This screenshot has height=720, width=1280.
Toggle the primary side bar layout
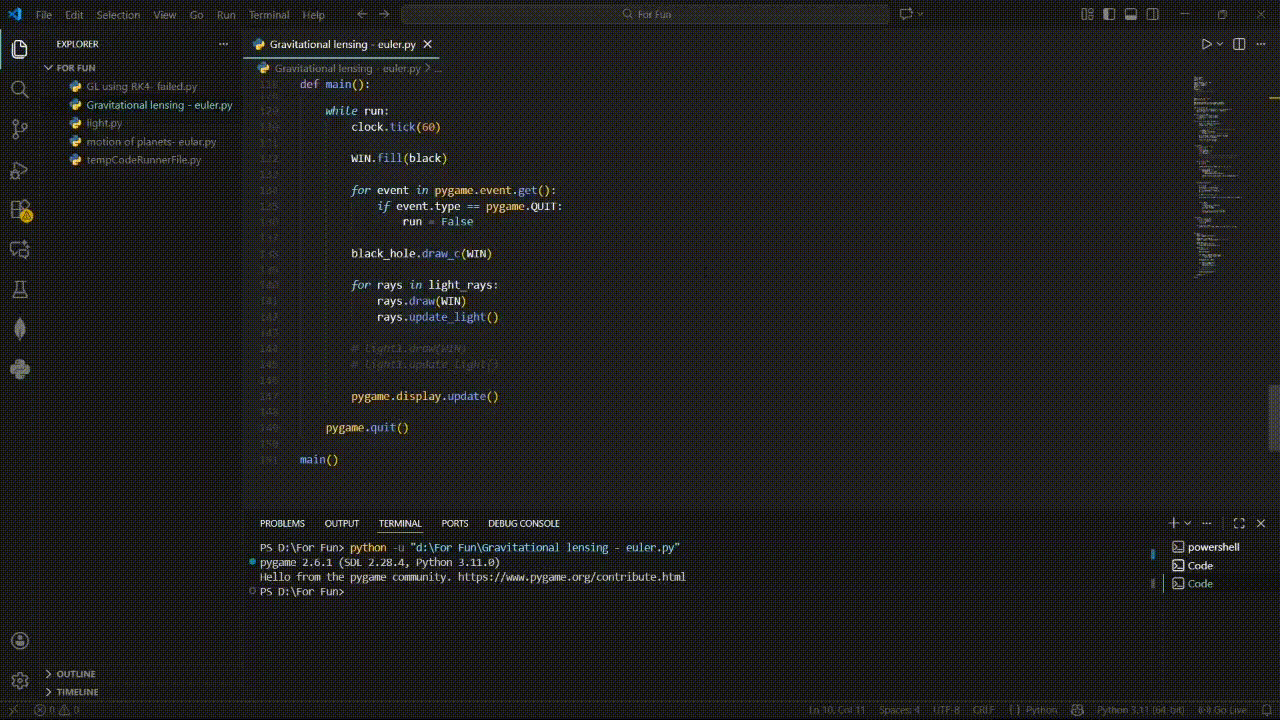(x=1109, y=15)
